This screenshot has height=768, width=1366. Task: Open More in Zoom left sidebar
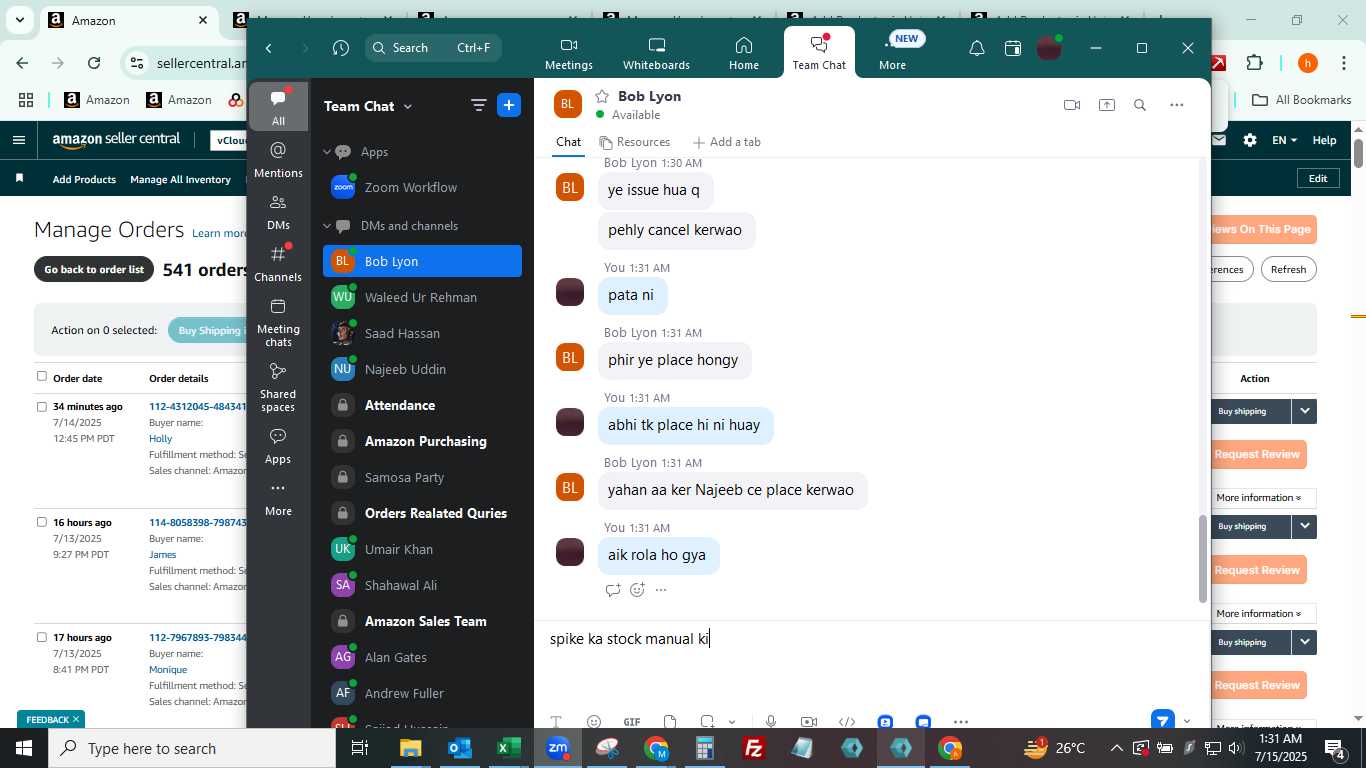pyautogui.click(x=278, y=498)
